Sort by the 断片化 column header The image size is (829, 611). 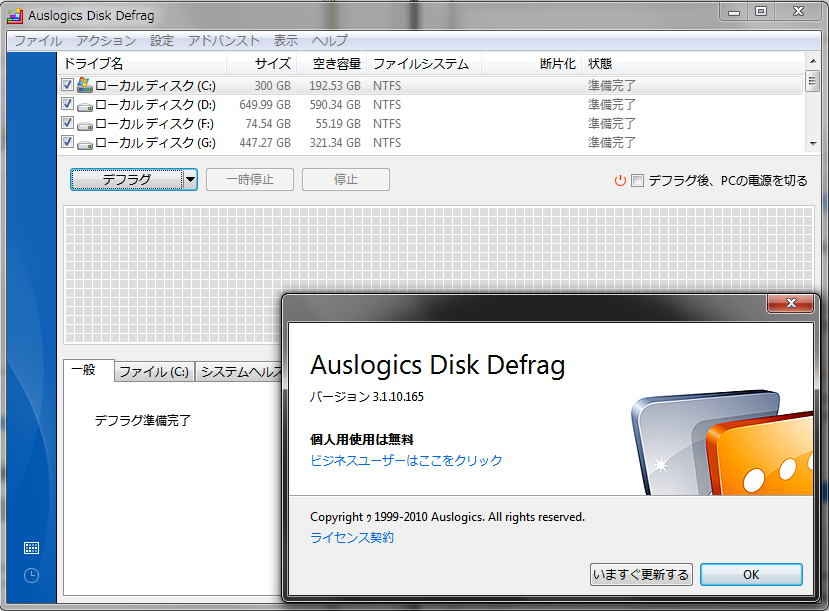point(532,64)
